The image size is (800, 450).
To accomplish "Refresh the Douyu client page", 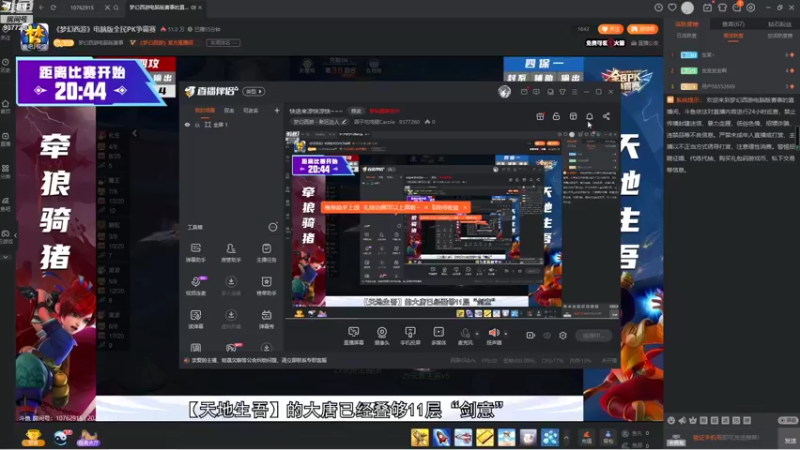I will coord(54,8).
